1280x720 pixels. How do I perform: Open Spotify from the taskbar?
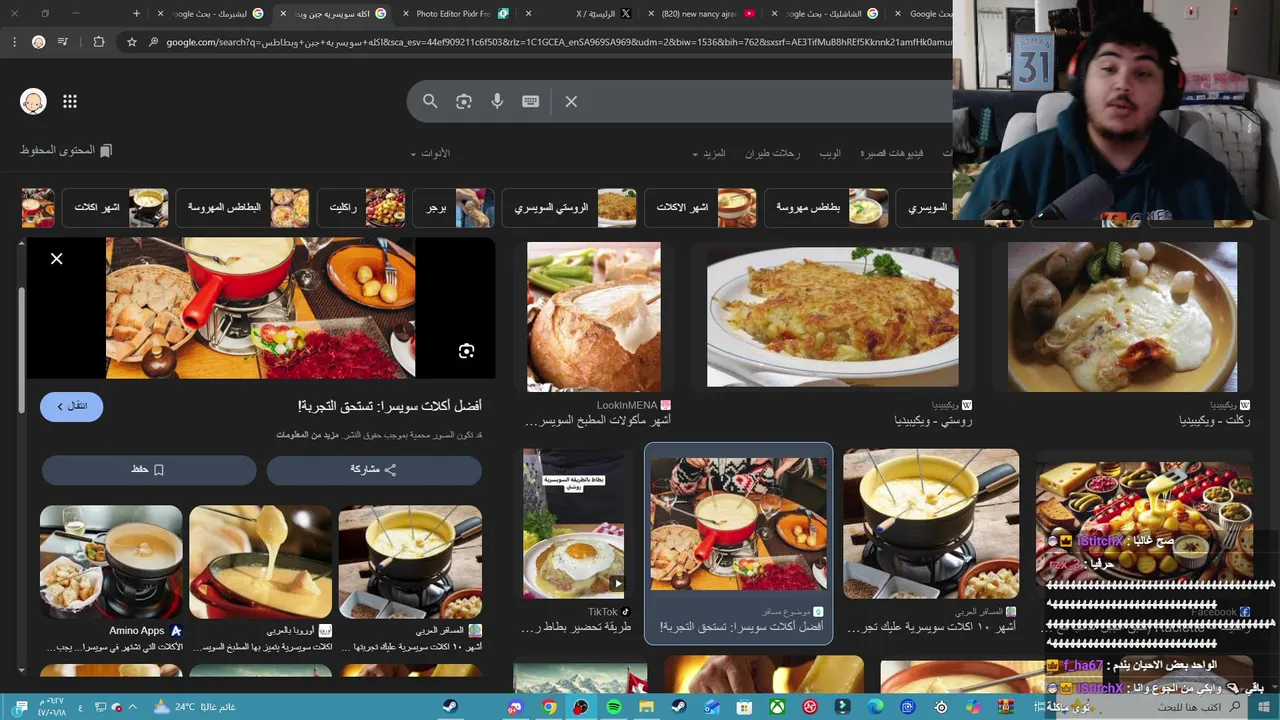coord(614,707)
